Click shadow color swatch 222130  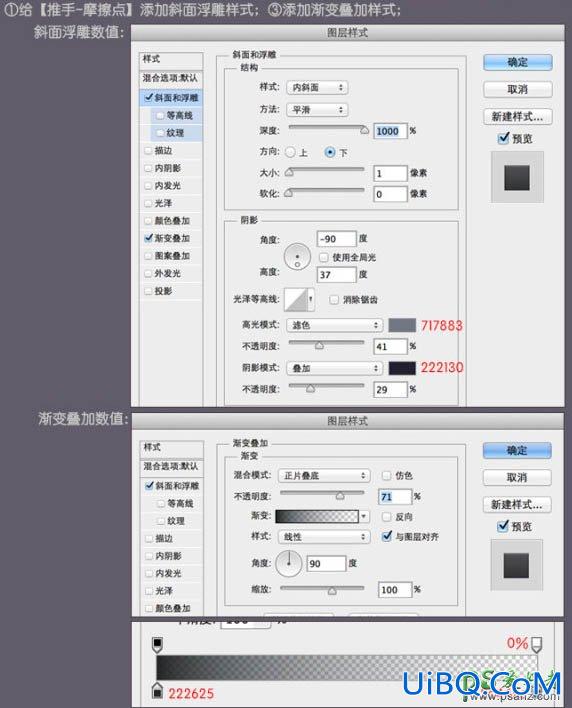402,368
